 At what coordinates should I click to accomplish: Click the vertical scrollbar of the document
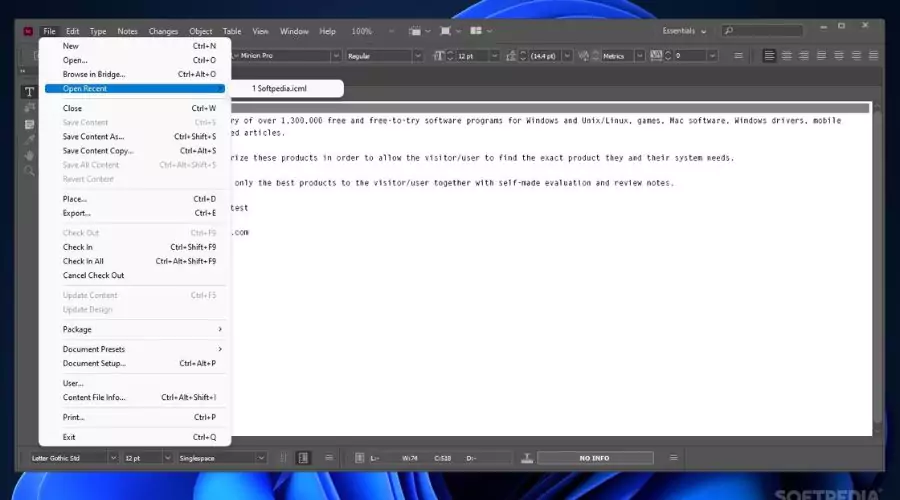point(876,269)
